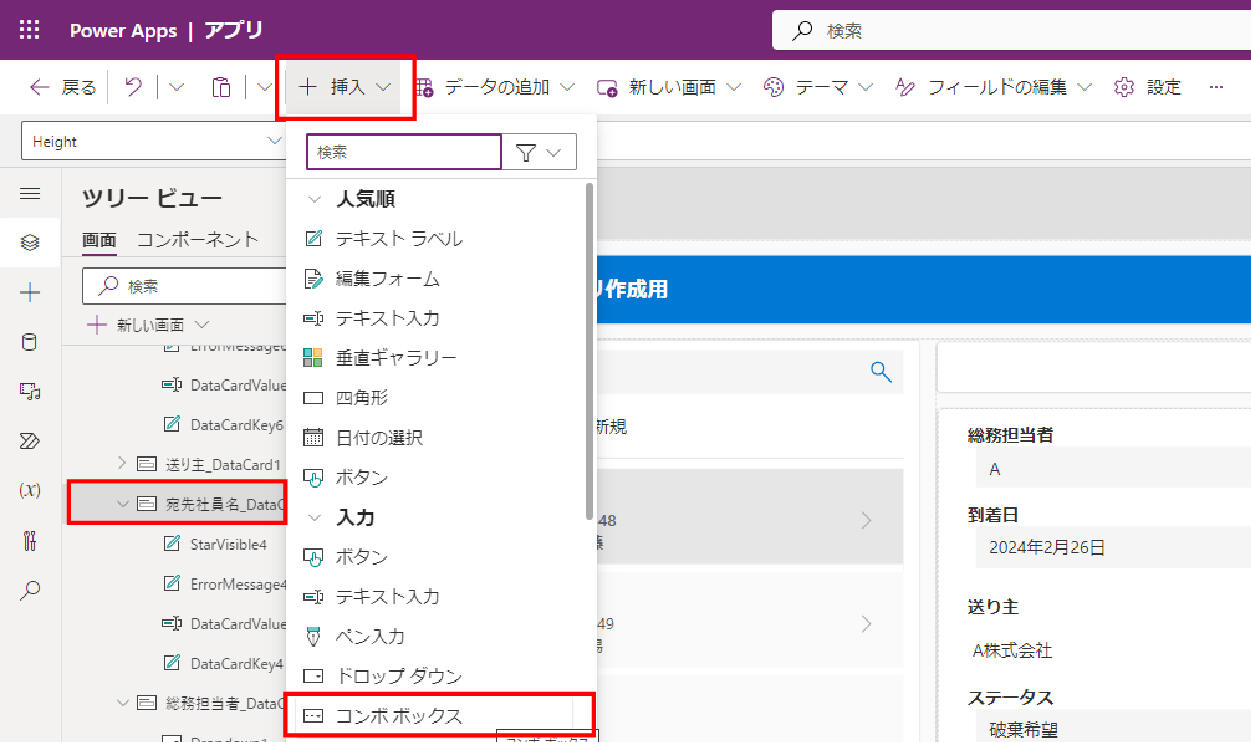Open the Media icon in sidebar
The height and width of the screenshot is (742, 1251).
click(30, 392)
